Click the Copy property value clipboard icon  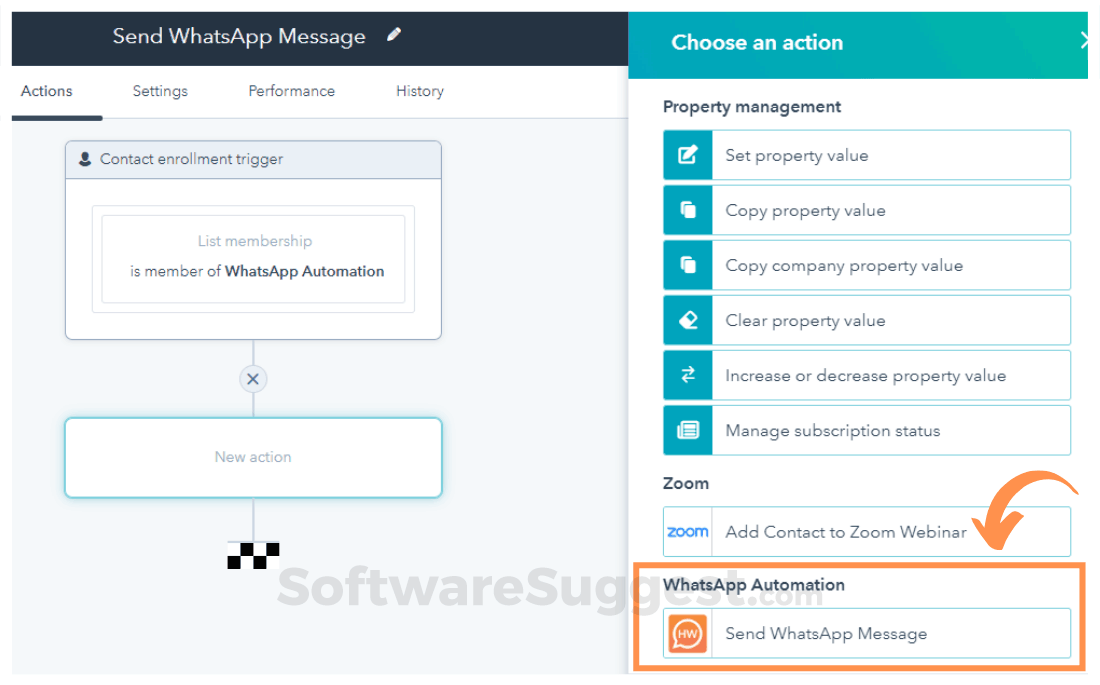click(x=687, y=210)
